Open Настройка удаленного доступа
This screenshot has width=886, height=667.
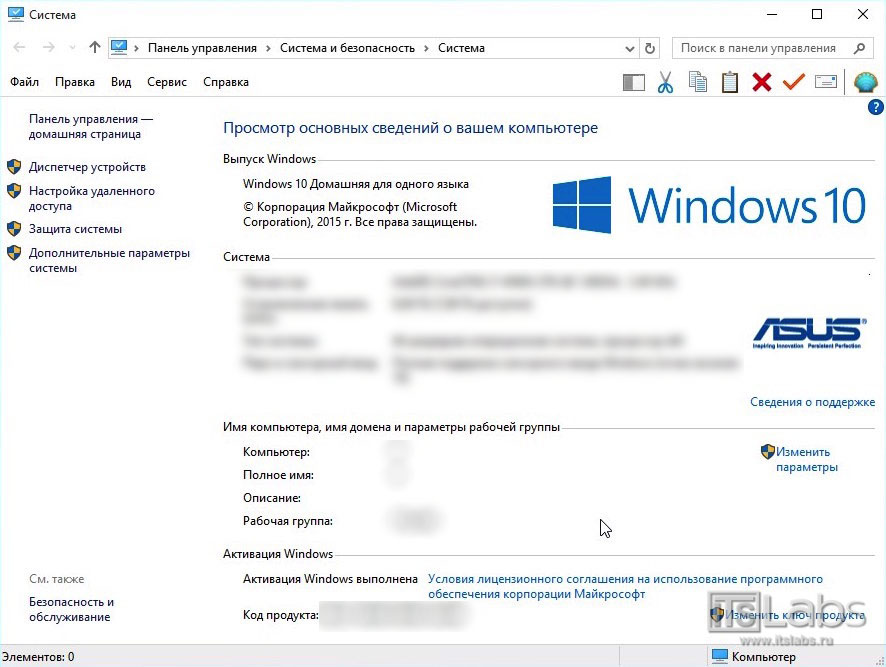[92, 198]
